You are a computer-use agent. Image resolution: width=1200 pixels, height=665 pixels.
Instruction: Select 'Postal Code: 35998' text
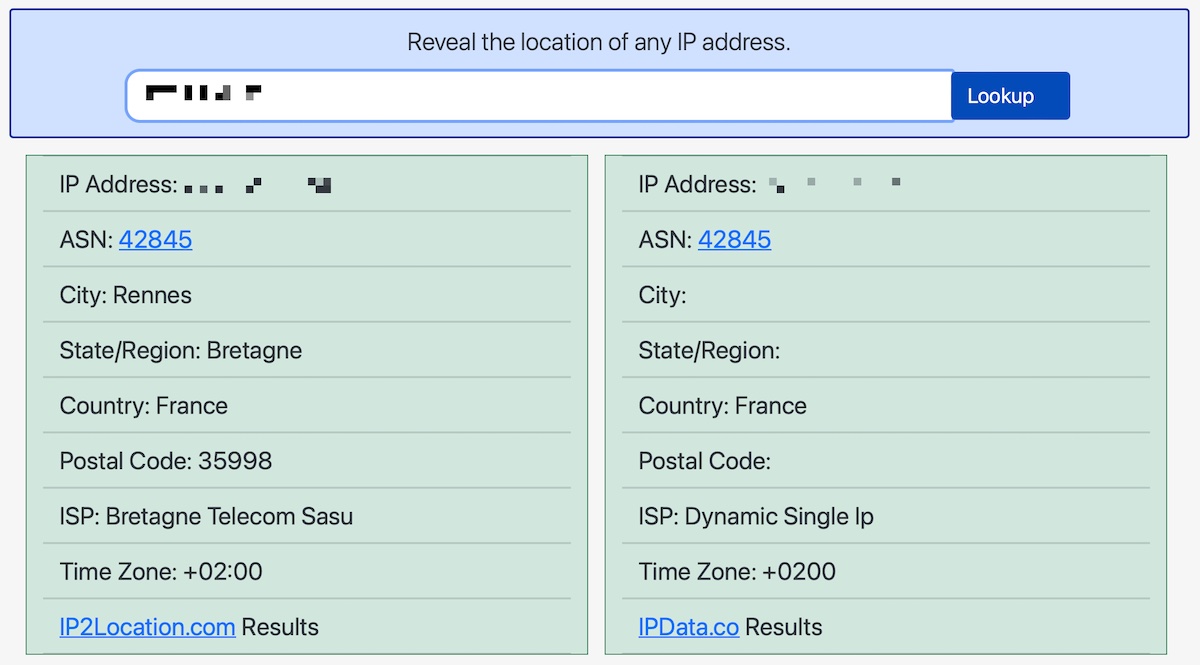(x=166, y=461)
